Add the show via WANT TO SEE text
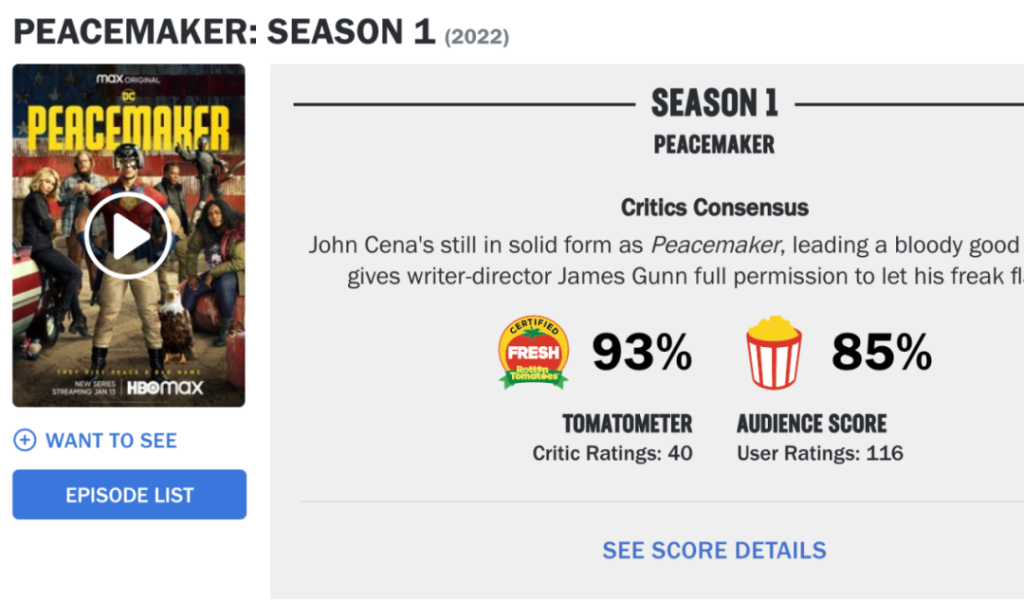 click(x=111, y=440)
